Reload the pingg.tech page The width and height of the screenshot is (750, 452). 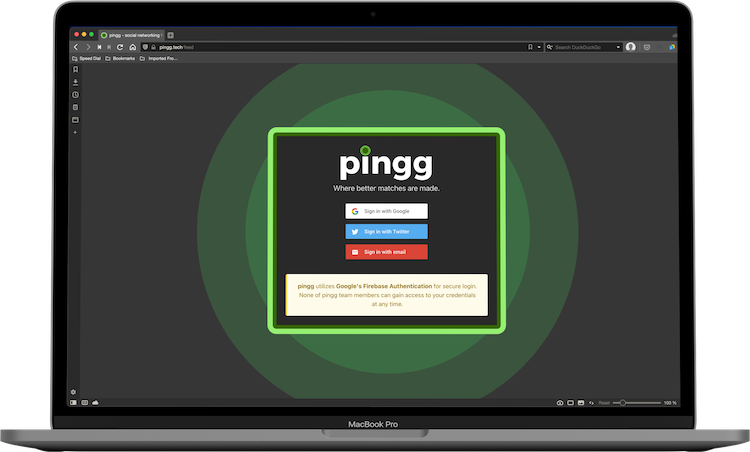pos(120,47)
